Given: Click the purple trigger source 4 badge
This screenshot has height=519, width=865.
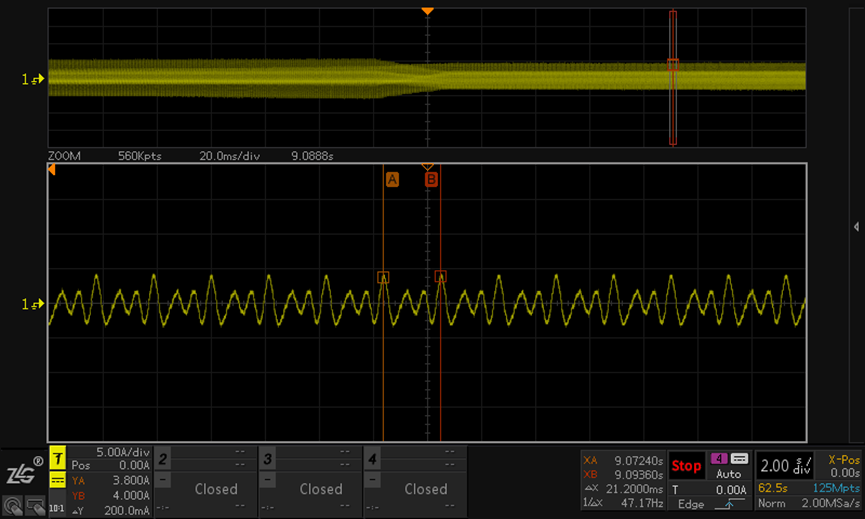Looking at the screenshot, I should point(719,458).
